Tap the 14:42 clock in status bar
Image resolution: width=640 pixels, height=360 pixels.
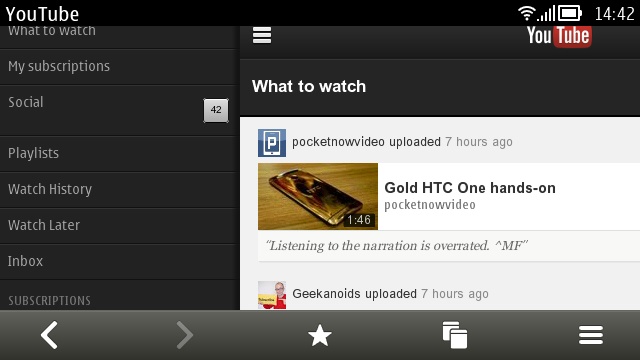coord(614,14)
